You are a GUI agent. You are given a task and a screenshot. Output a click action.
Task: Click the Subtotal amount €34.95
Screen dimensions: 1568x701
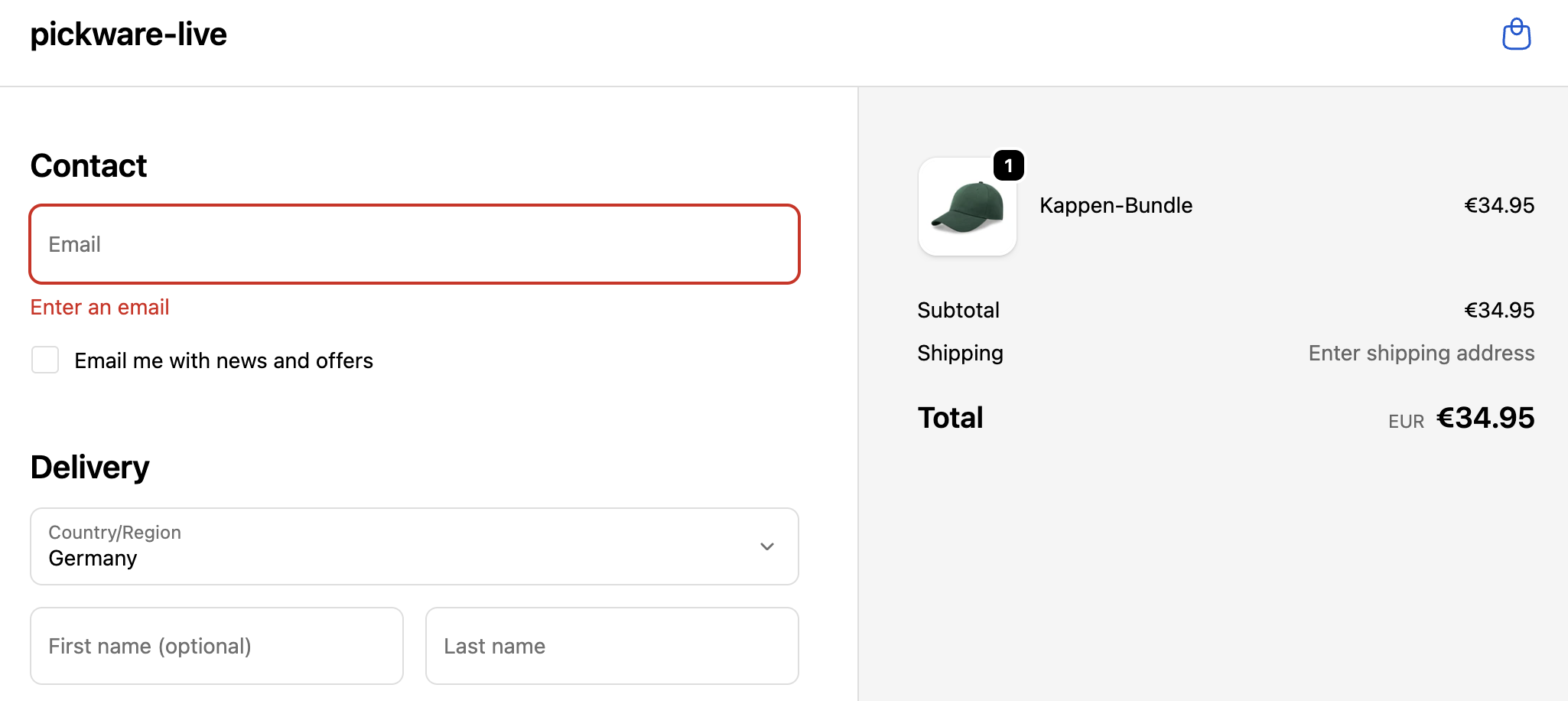tap(1498, 310)
